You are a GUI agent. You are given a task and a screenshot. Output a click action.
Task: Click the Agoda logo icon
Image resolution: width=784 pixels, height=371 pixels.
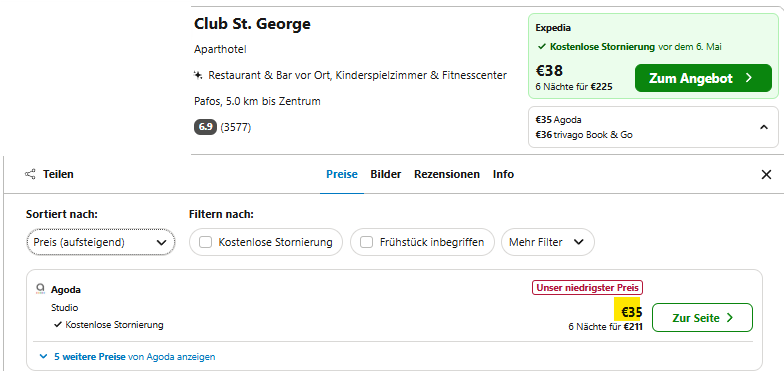pyautogui.click(x=40, y=289)
